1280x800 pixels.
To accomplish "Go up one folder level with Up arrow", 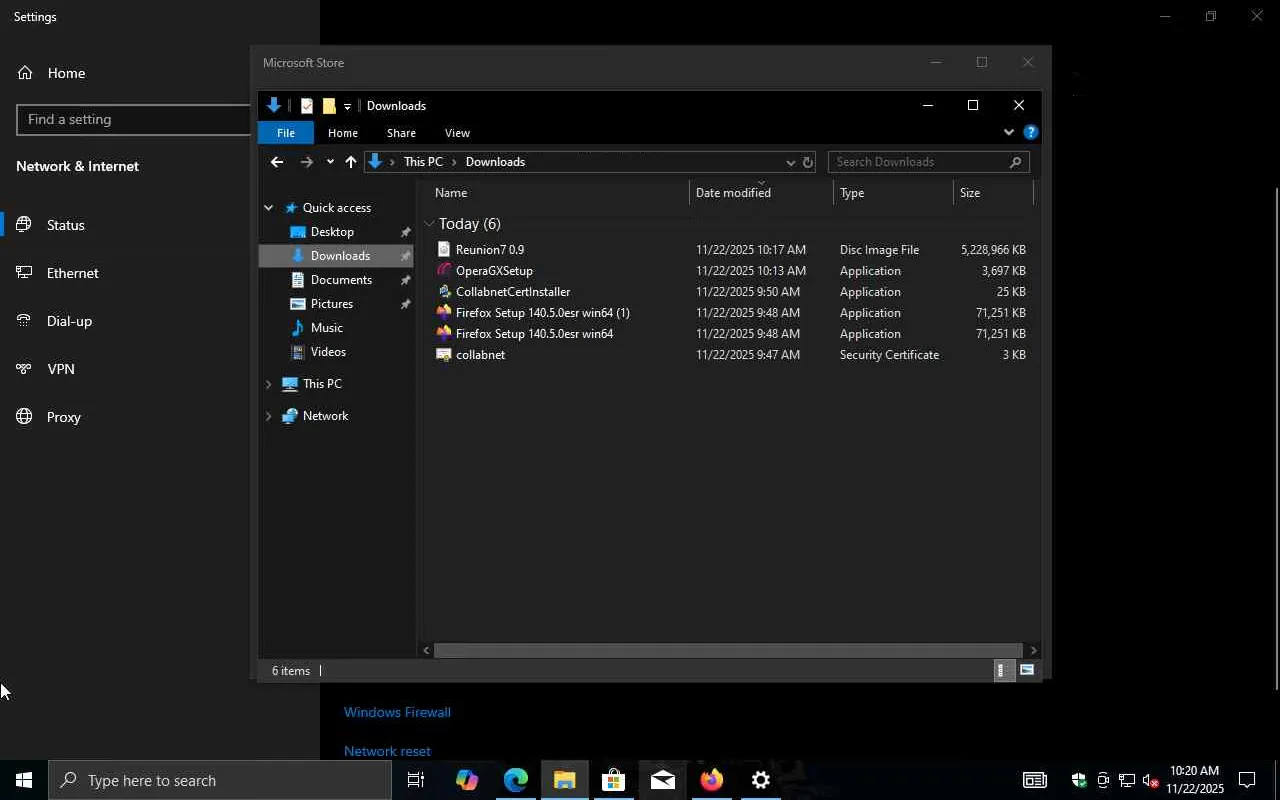I will 350,162.
